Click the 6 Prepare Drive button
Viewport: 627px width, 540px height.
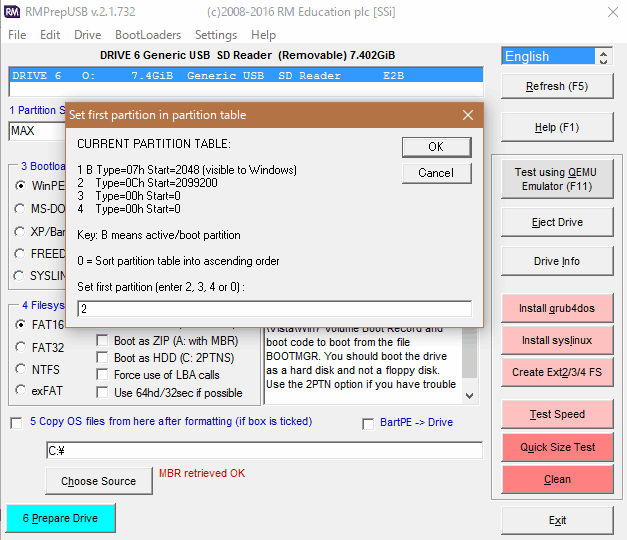60,518
